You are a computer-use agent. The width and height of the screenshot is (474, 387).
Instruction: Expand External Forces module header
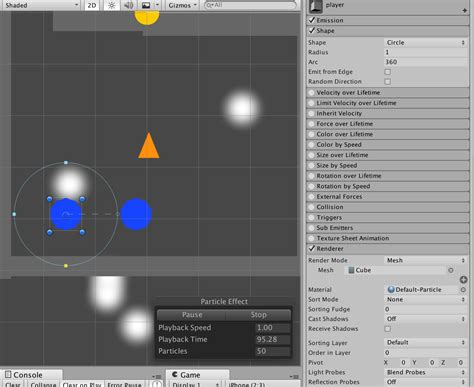click(x=388, y=197)
